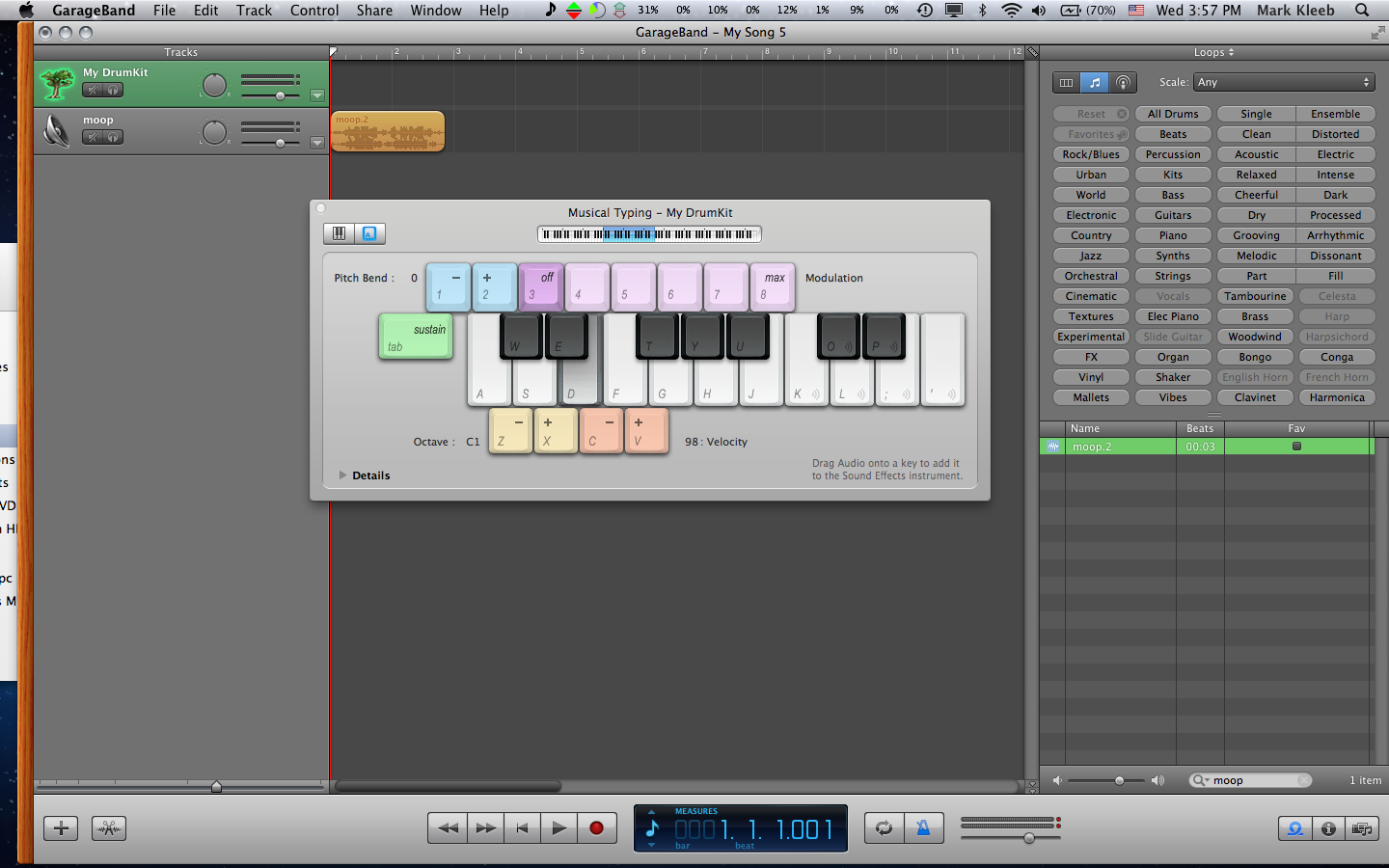Image resolution: width=1389 pixels, height=868 pixels.
Task: Click the Wi-Fi icon in menu bar
Action: 1011,11
